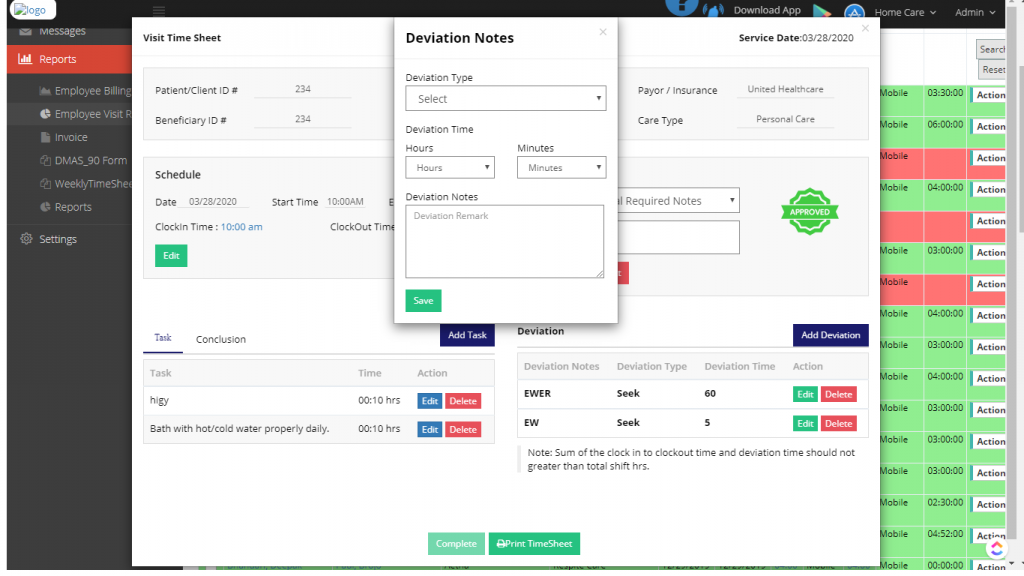Click the Messages envelope icon

coord(25,31)
